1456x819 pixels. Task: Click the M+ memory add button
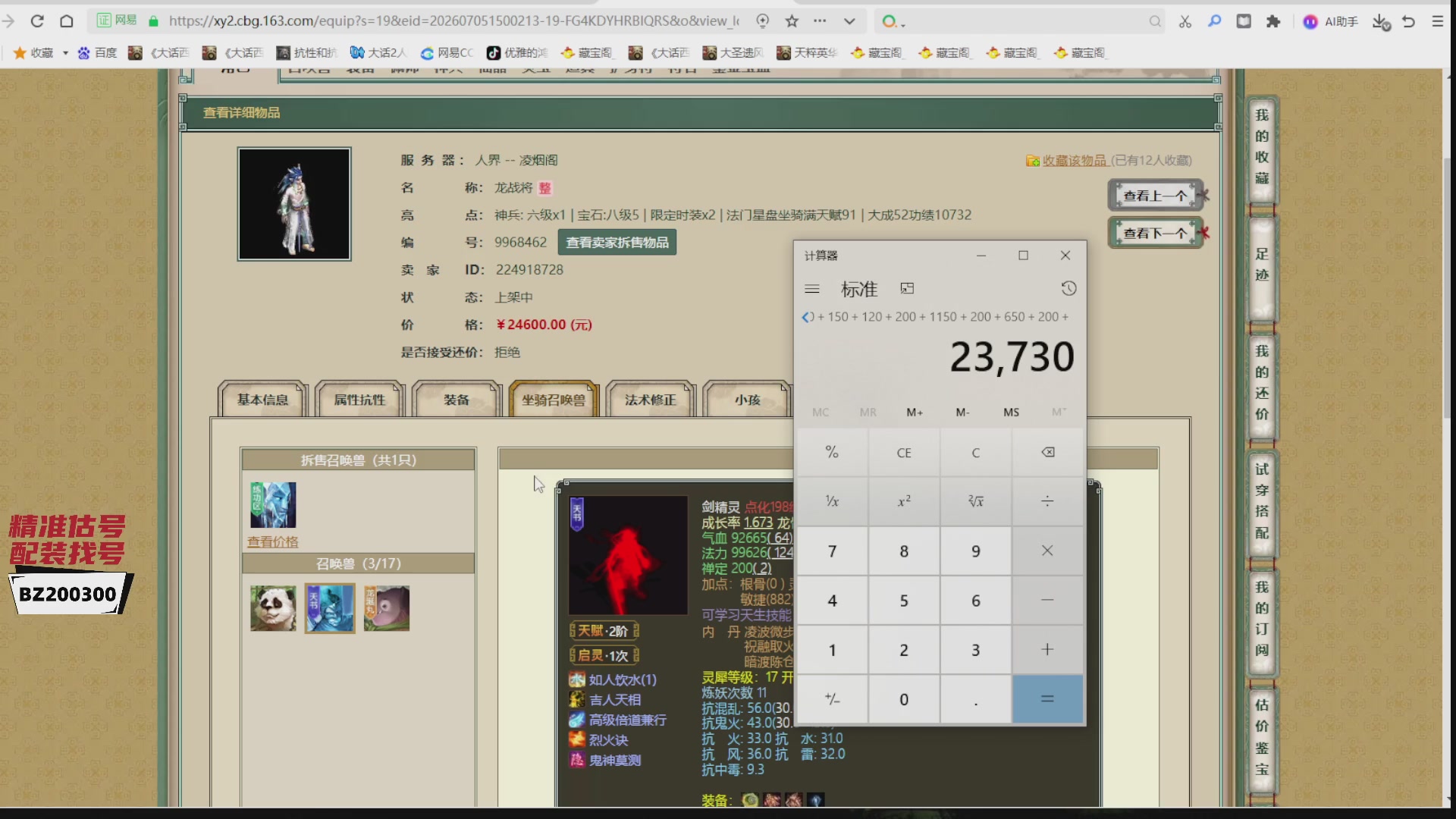pos(915,413)
